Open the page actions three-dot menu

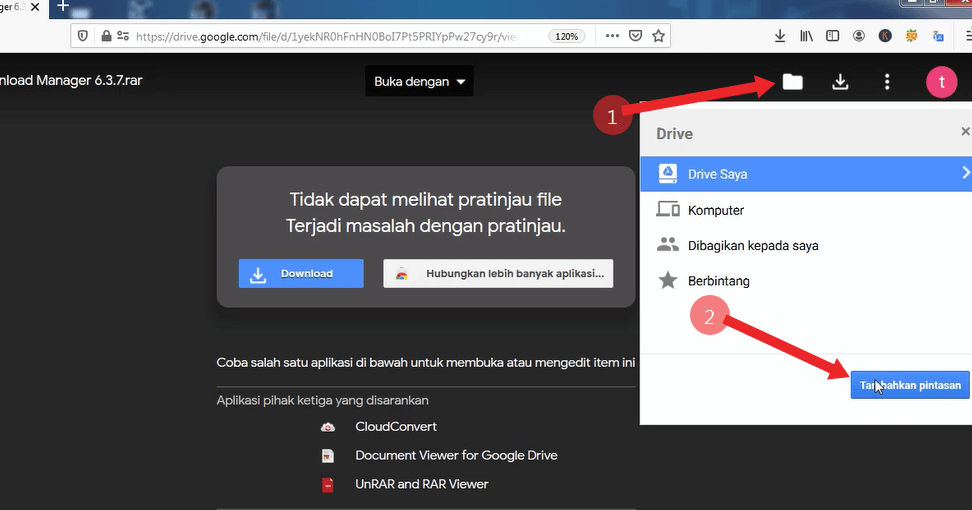[x=612, y=36]
